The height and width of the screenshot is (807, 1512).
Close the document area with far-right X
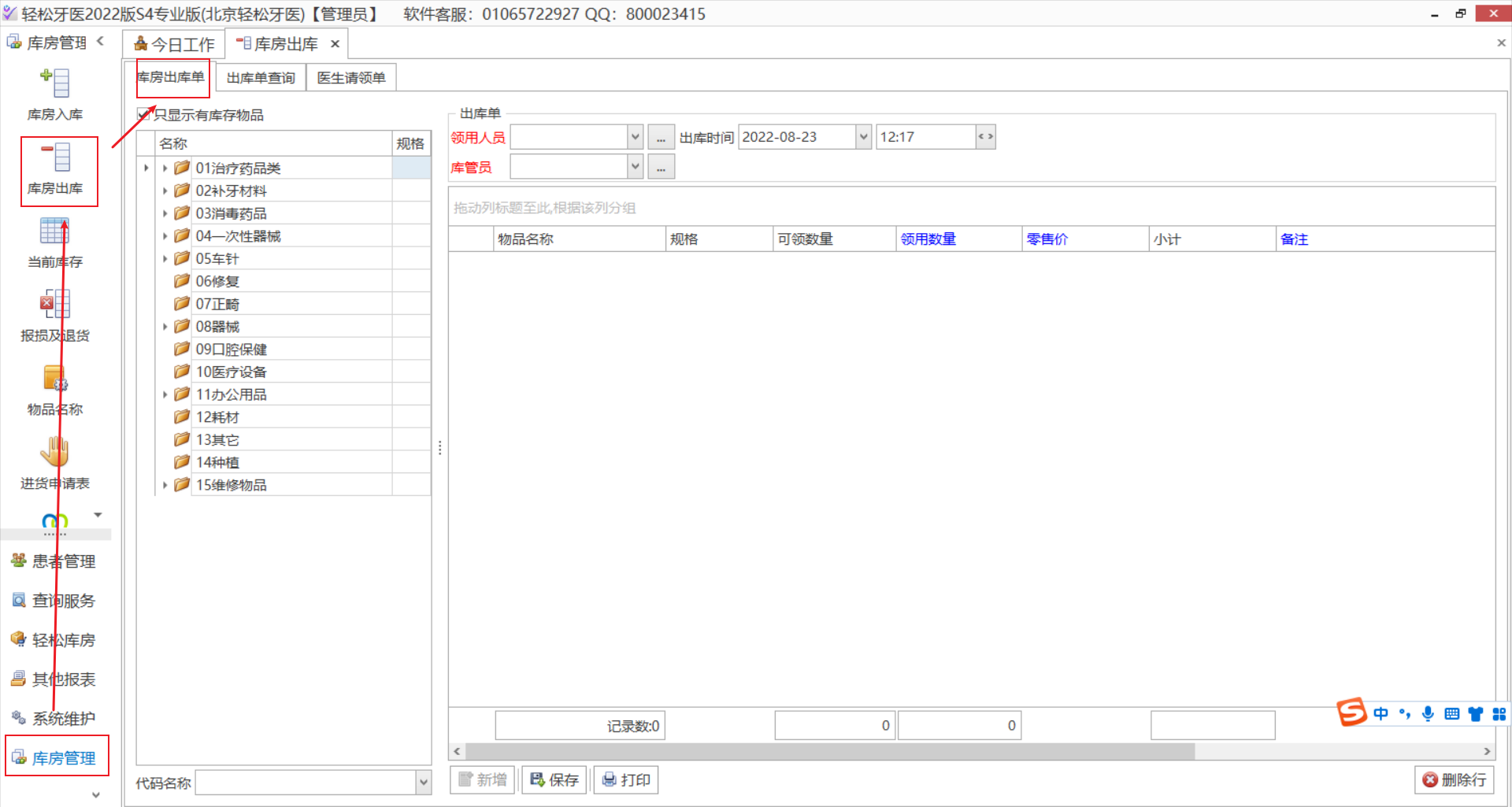(1501, 43)
